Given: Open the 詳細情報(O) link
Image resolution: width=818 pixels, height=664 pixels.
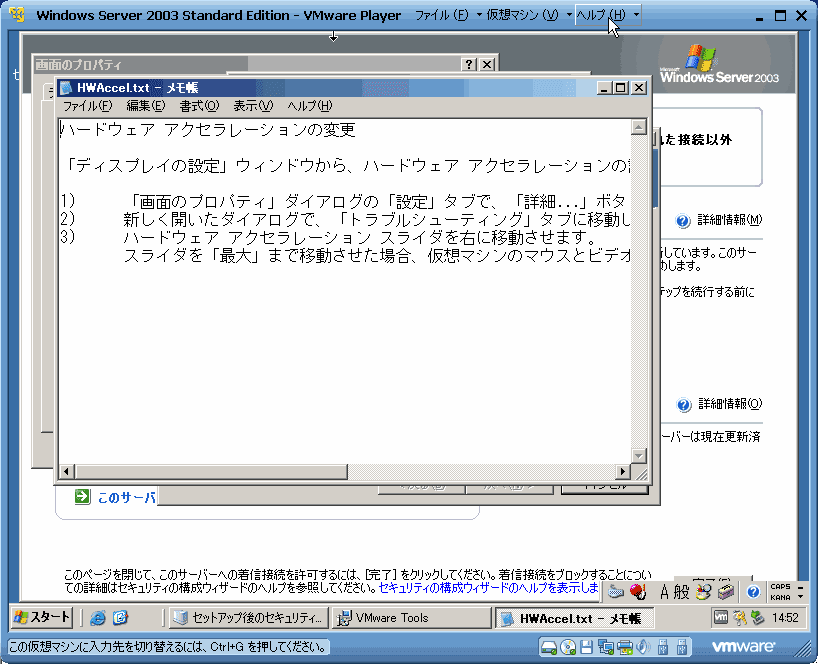Looking at the screenshot, I should click(730, 404).
